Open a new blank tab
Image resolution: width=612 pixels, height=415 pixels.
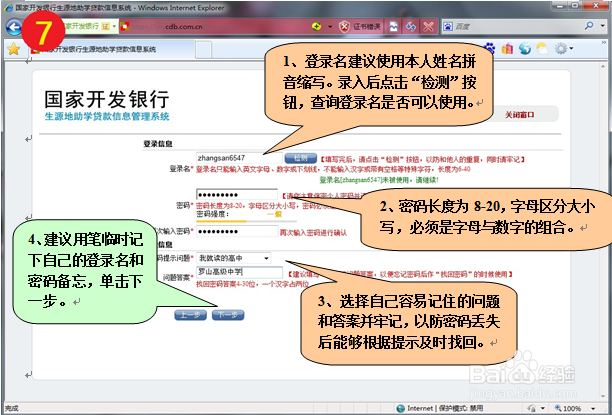click(203, 50)
